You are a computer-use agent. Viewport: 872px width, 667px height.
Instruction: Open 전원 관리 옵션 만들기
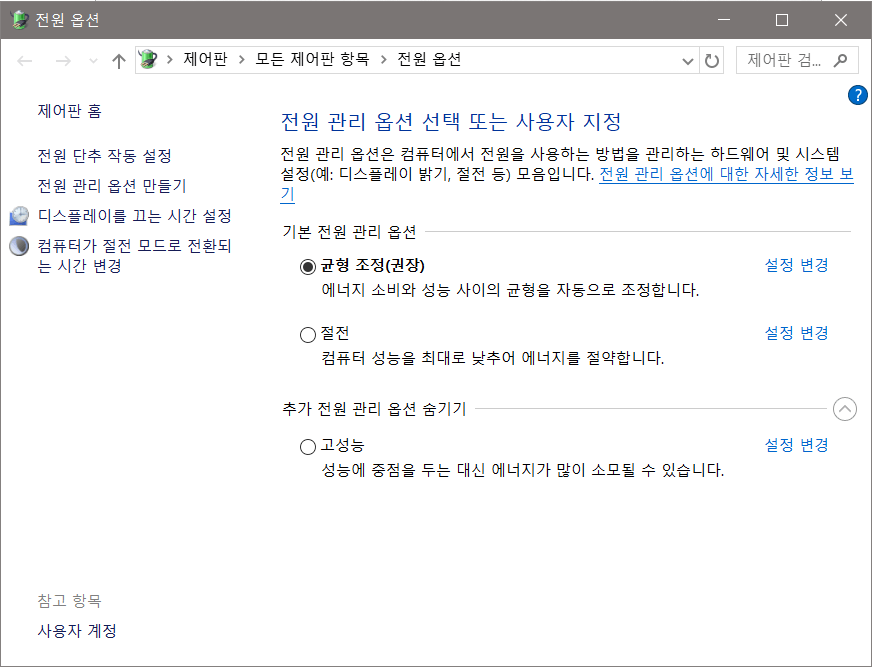point(112,185)
